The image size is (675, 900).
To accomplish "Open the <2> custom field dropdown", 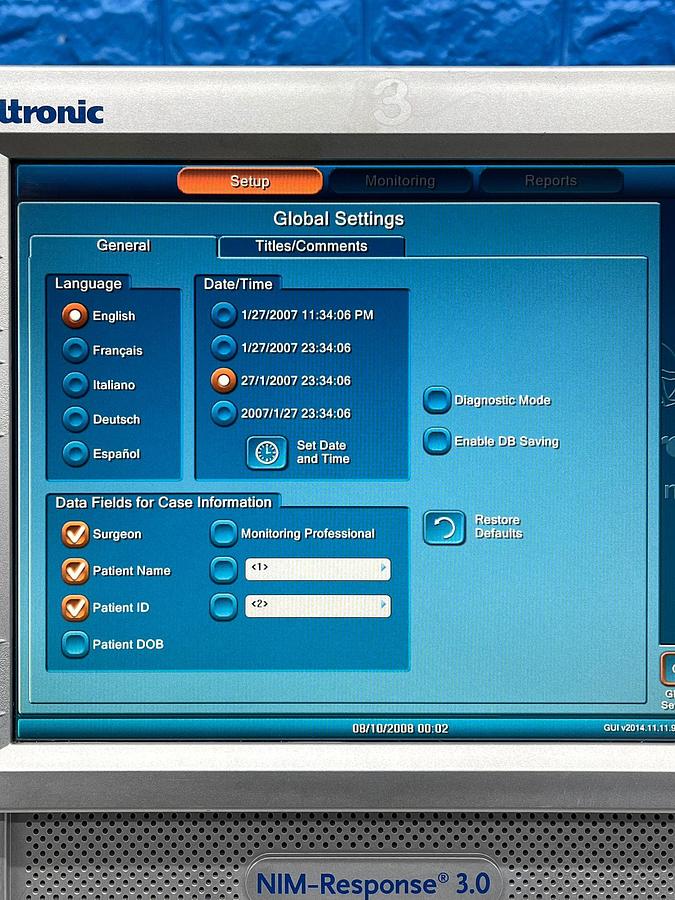I will (383, 606).
